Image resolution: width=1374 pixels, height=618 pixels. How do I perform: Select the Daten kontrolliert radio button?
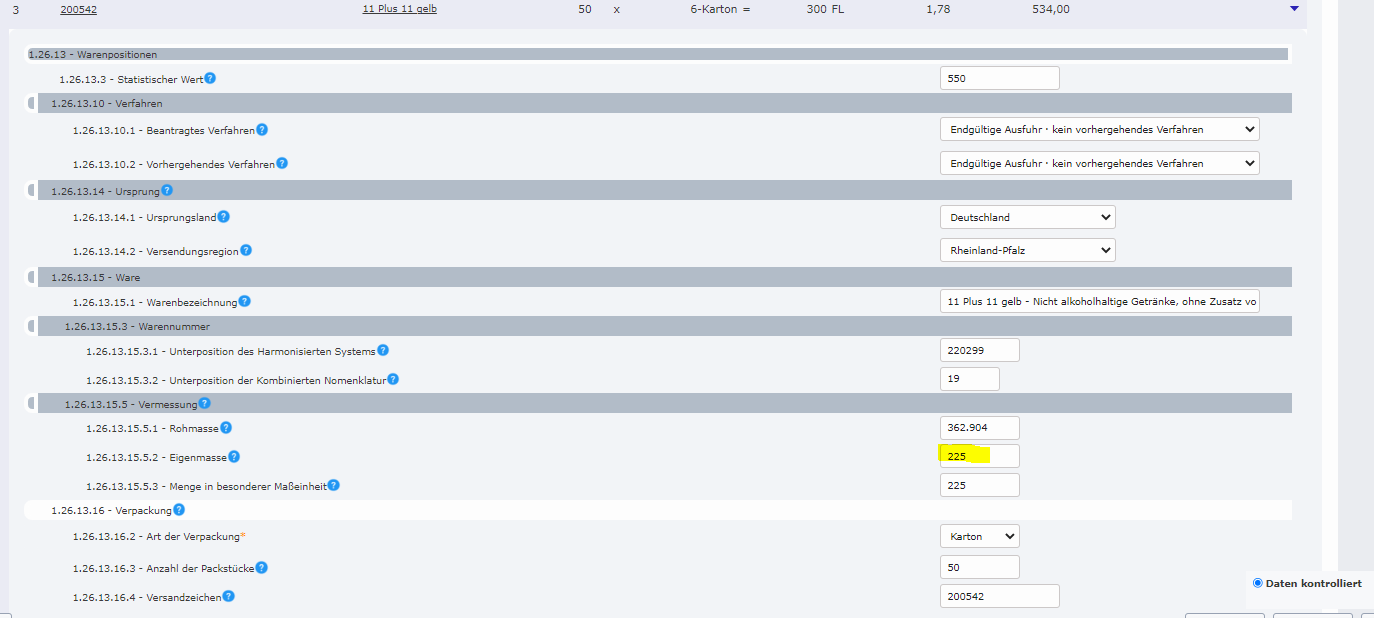(1258, 583)
